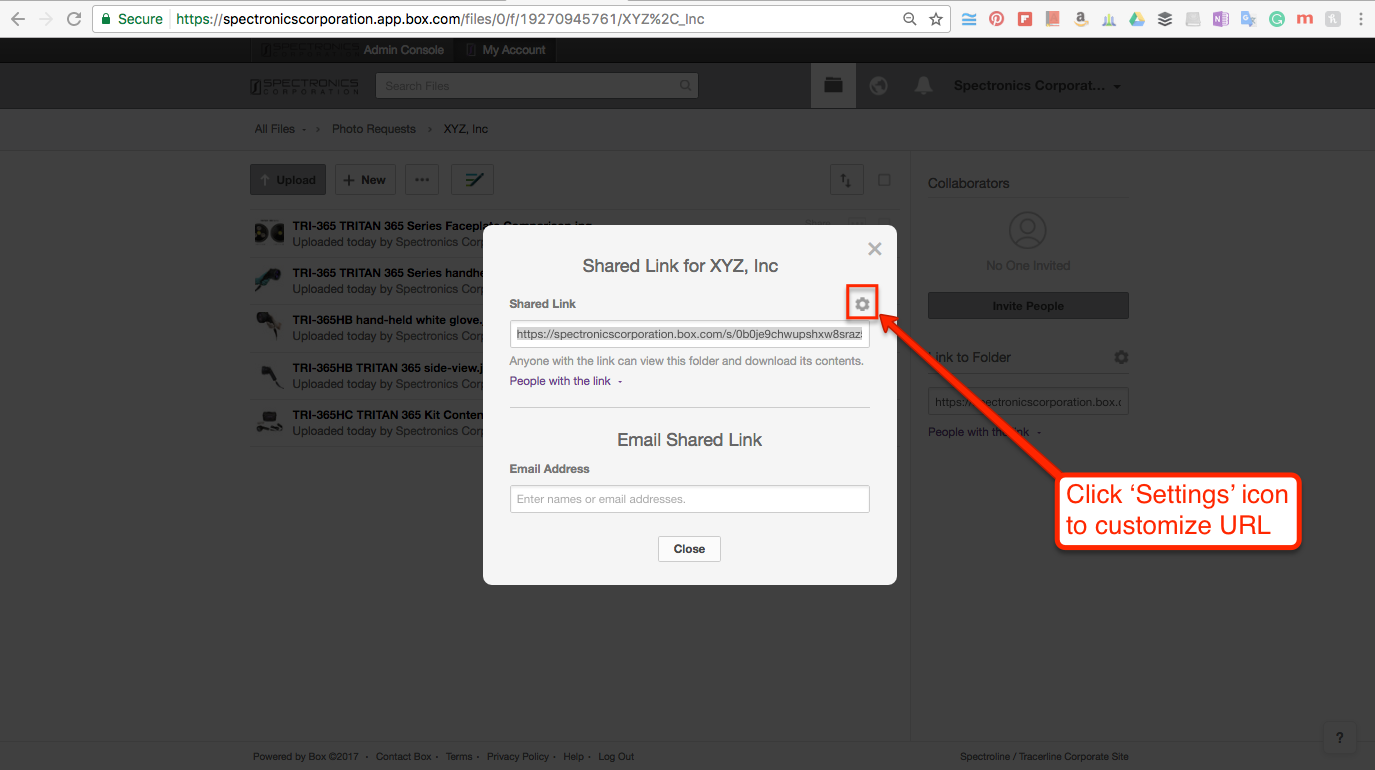Expand 'People with the link' dropdown in dialog
This screenshot has width=1375, height=770.
(x=565, y=381)
